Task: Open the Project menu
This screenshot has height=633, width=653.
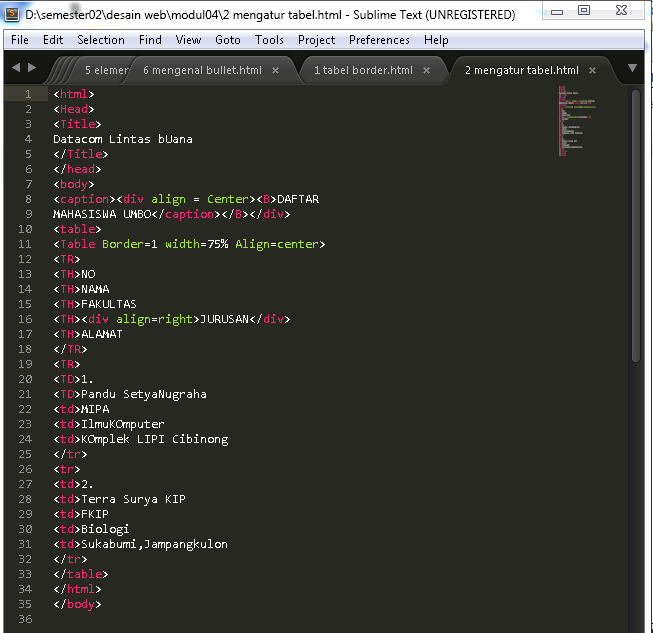Action: click(316, 40)
